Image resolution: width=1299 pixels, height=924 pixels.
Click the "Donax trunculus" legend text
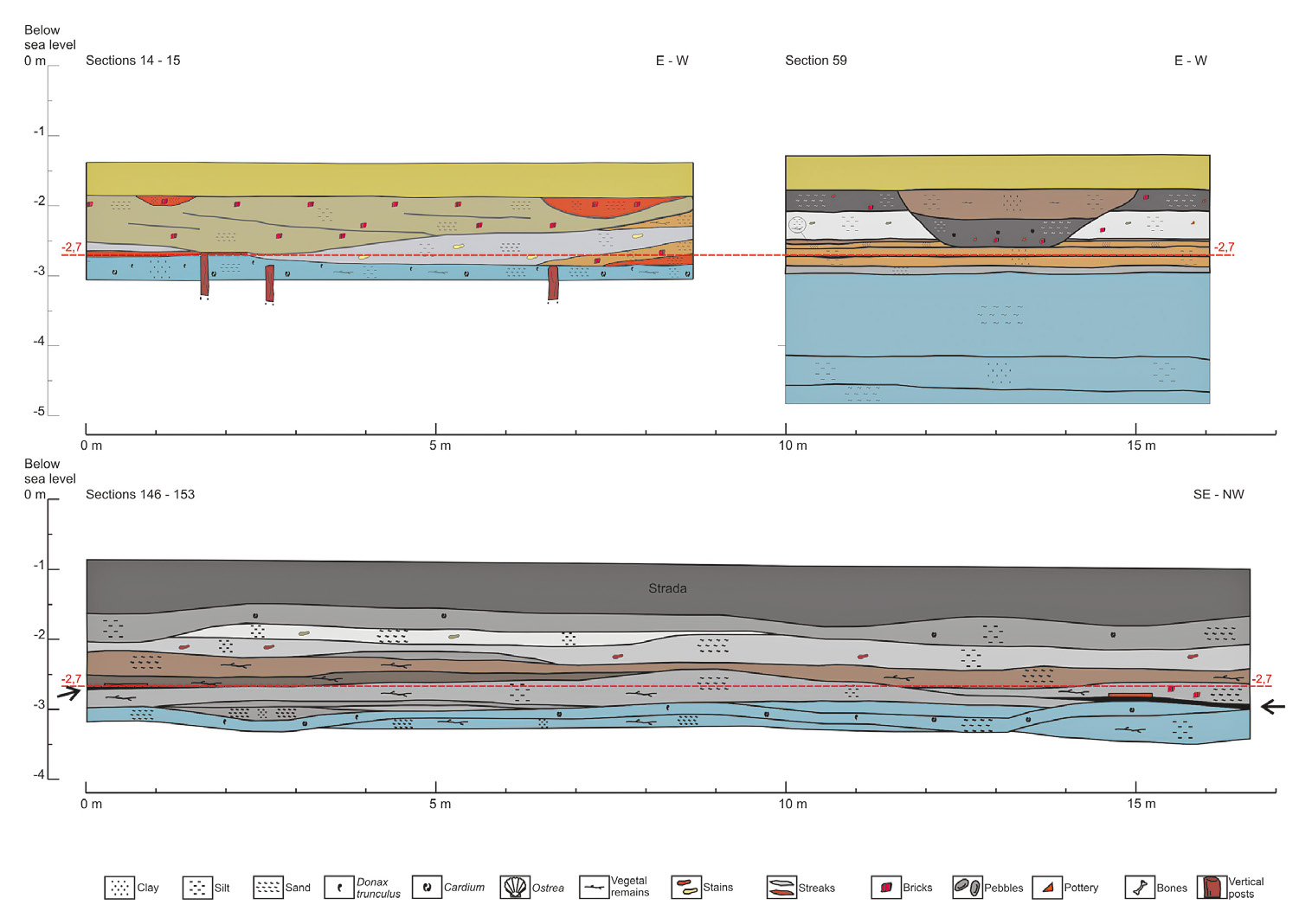click(x=378, y=888)
